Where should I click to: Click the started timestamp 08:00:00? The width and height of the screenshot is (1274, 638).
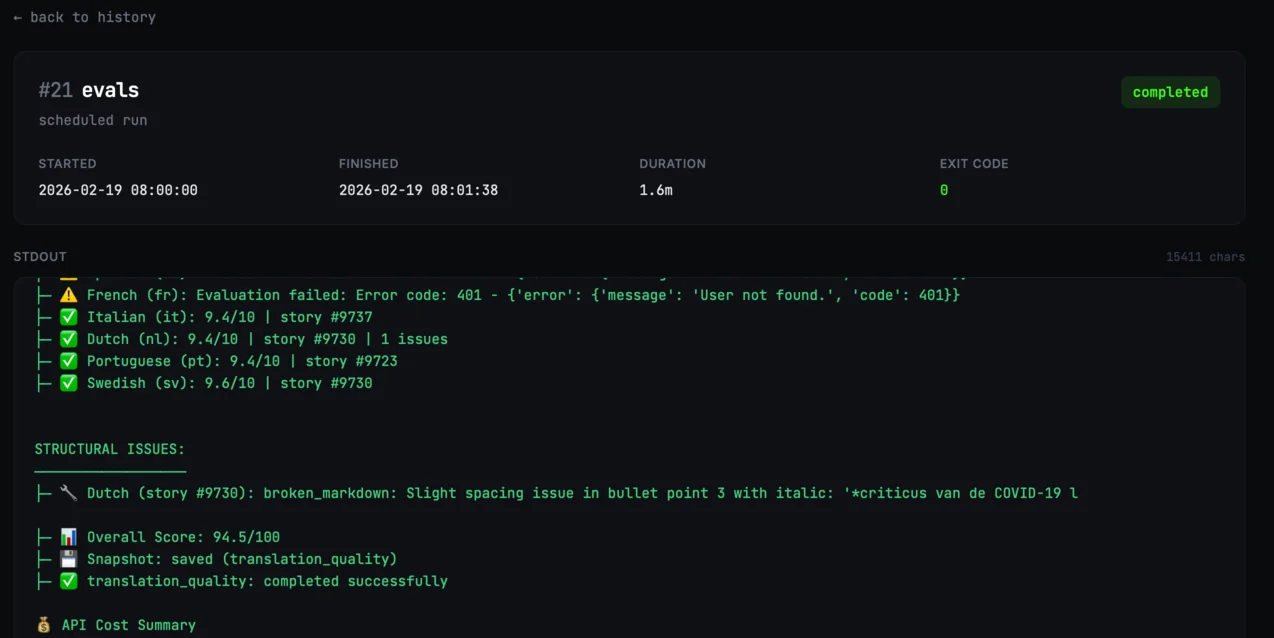point(118,190)
